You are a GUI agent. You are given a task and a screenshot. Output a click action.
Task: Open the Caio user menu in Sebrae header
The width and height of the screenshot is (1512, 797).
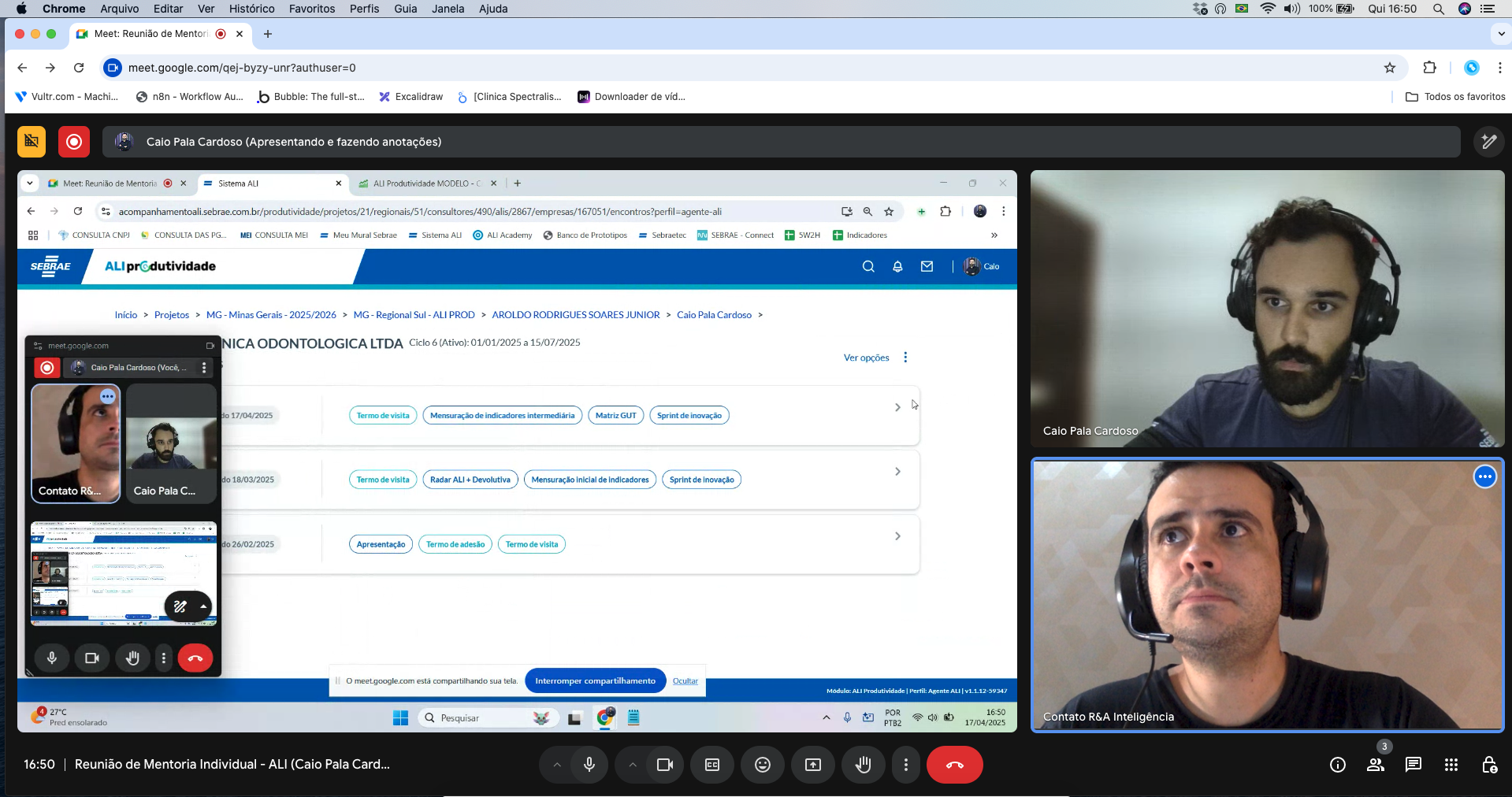[982, 266]
